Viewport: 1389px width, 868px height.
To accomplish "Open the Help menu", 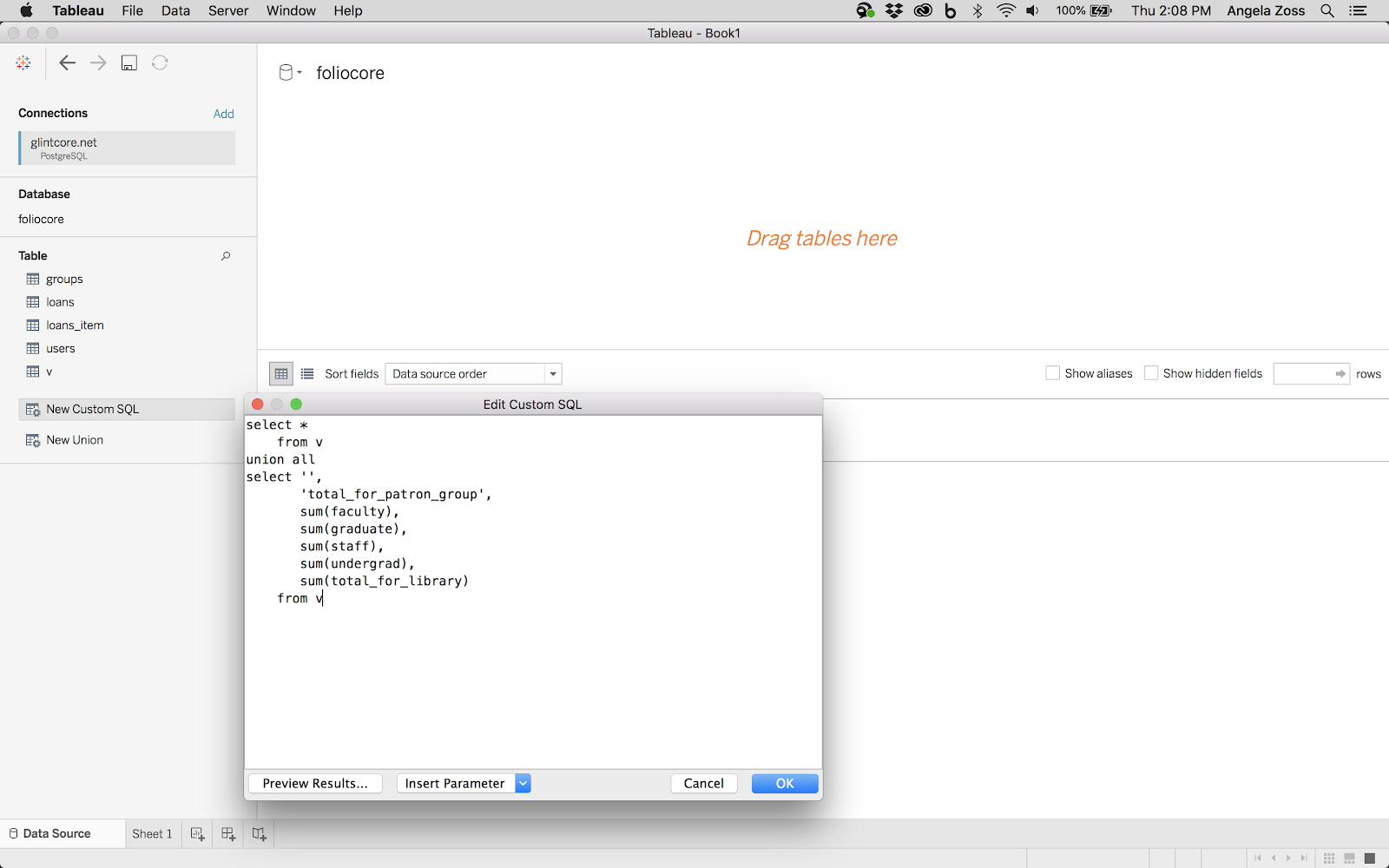I will (348, 10).
